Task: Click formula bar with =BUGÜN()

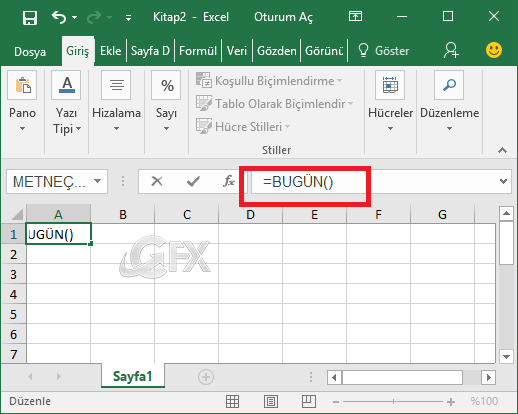Action: pyautogui.click(x=373, y=182)
